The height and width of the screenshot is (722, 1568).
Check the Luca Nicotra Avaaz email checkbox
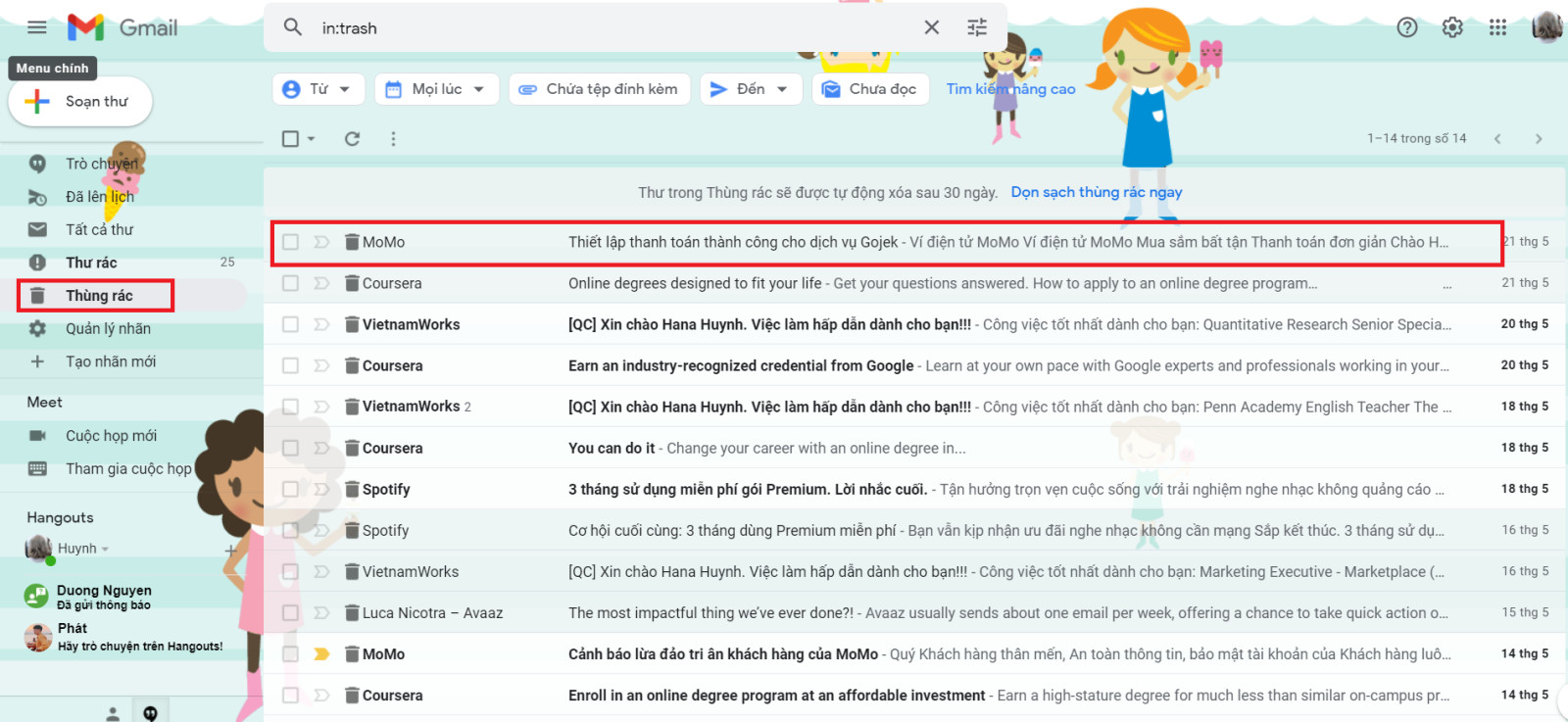click(x=290, y=612)
